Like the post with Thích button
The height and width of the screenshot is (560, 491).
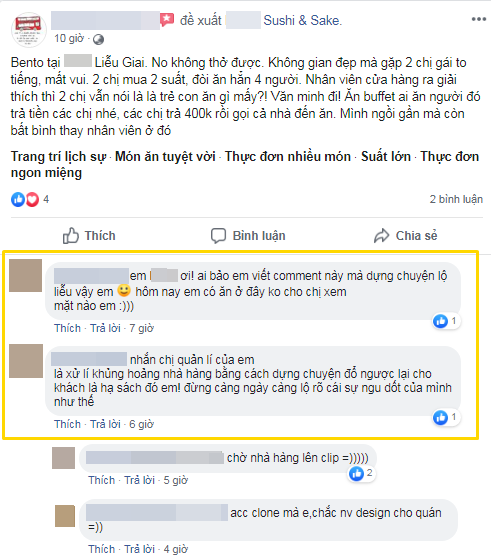click(x=89, y=236)
